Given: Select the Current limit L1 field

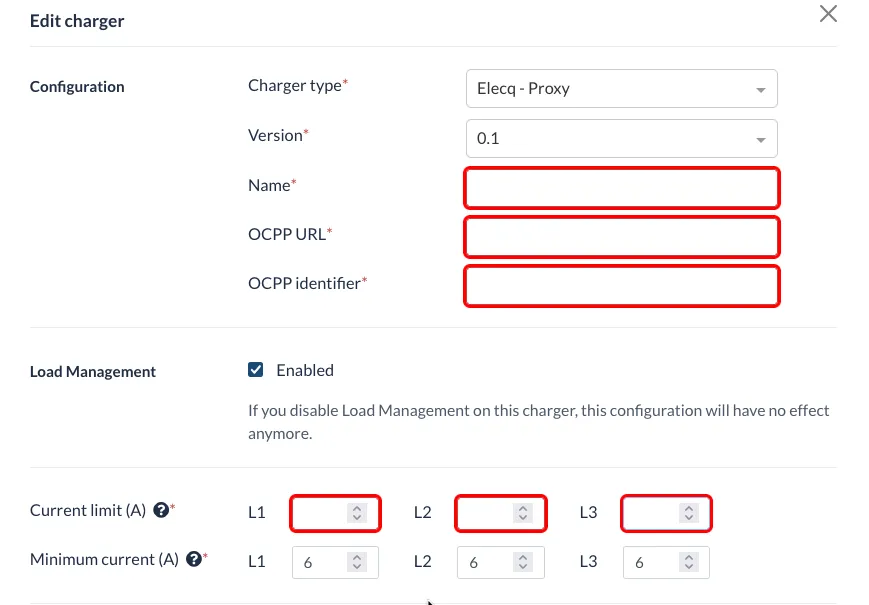Looking at the screenshot, I should point(335,513).
